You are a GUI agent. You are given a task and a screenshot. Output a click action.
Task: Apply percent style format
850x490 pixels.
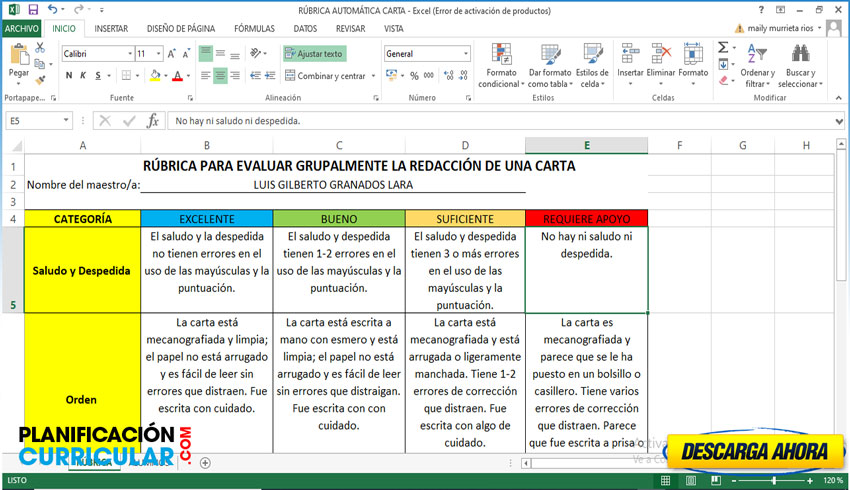coord(414,76)
